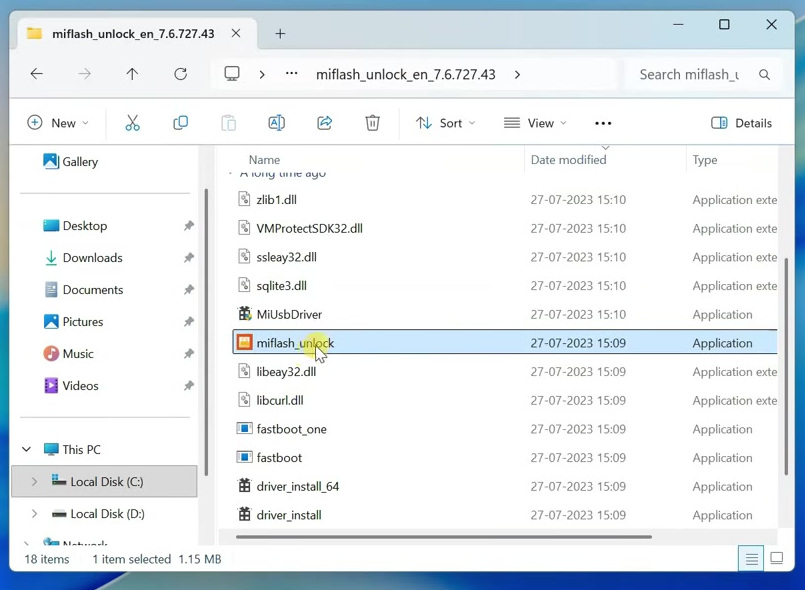Unpin Desktop using its pin icon
Image resolution: width=805 pixels, height=590 pixels.
[189, 225]
